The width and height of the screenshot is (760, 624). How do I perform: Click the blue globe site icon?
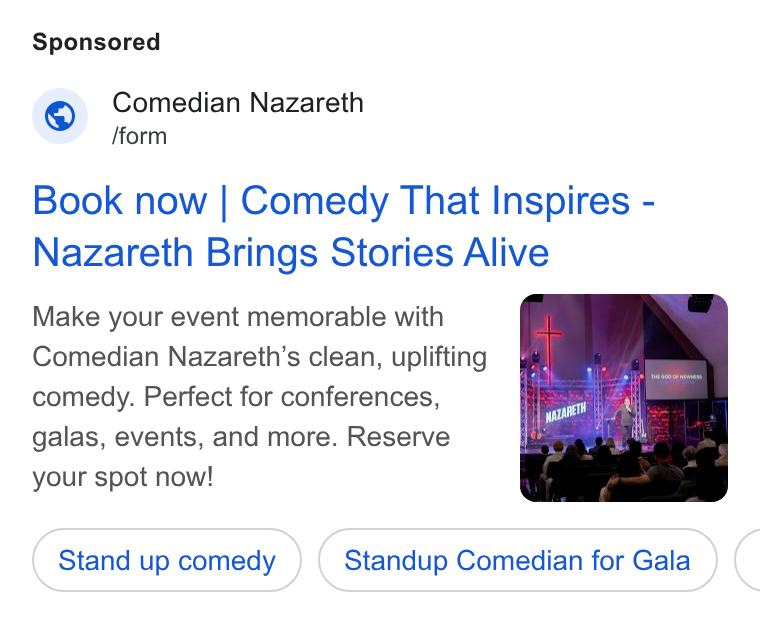pos(60,116)
